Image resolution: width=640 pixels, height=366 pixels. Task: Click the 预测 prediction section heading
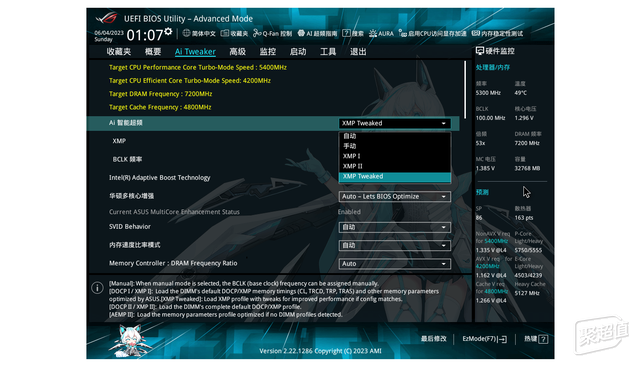(482, 192)
